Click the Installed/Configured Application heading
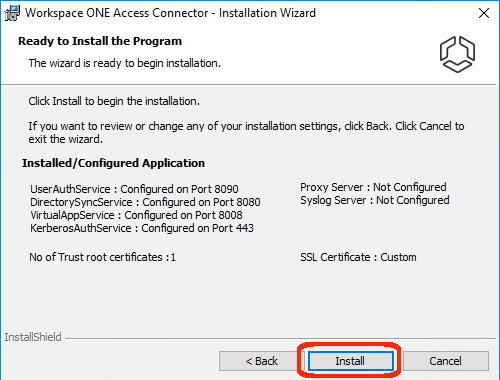Screen dimensions: 500x380 113,163
